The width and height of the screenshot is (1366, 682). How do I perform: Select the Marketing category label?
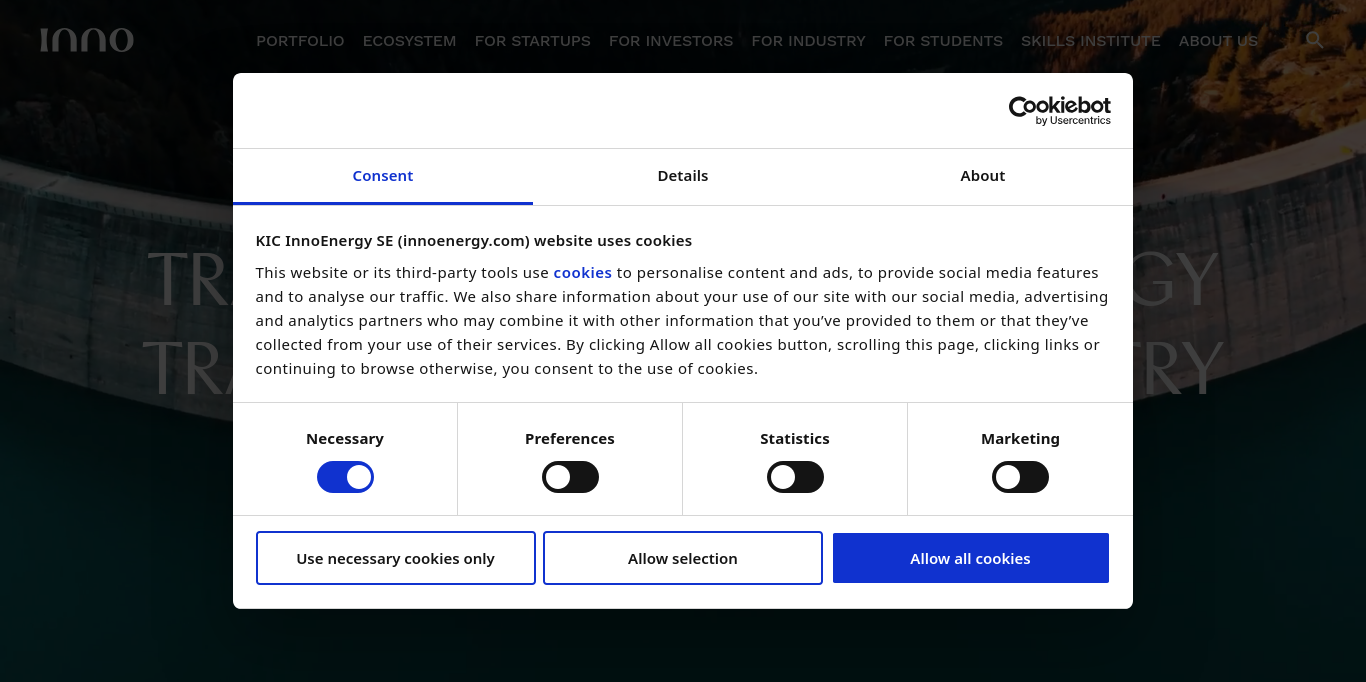(x=1020, y=439)
